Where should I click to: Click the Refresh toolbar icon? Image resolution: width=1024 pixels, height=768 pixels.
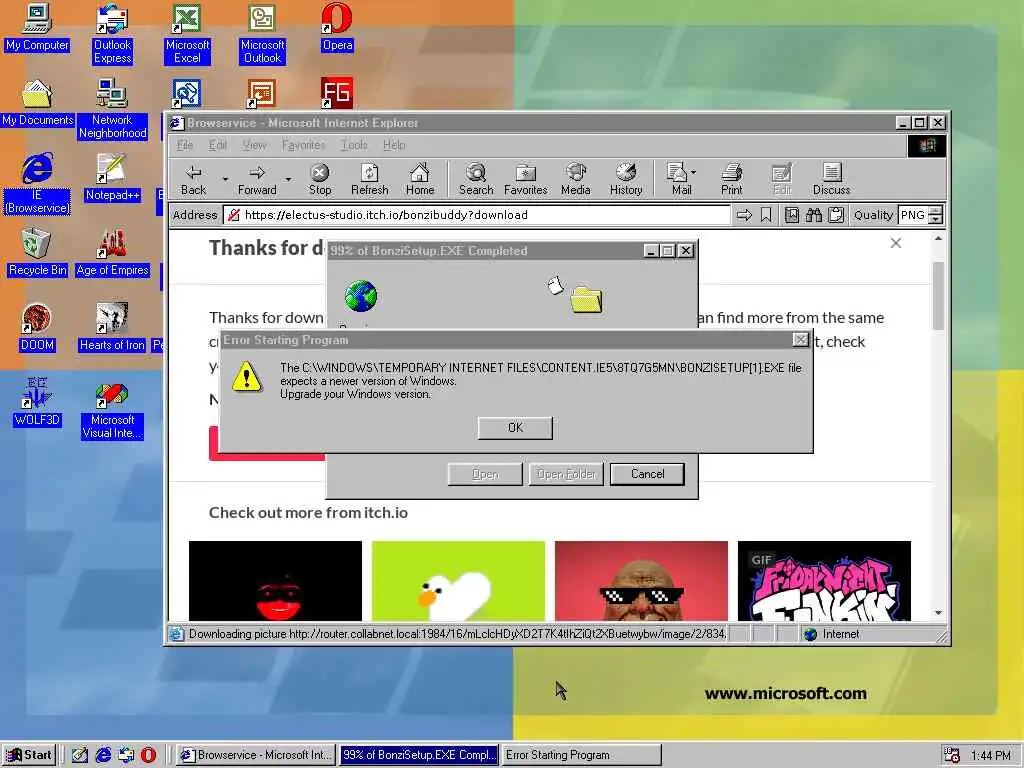tap(370, 180)
